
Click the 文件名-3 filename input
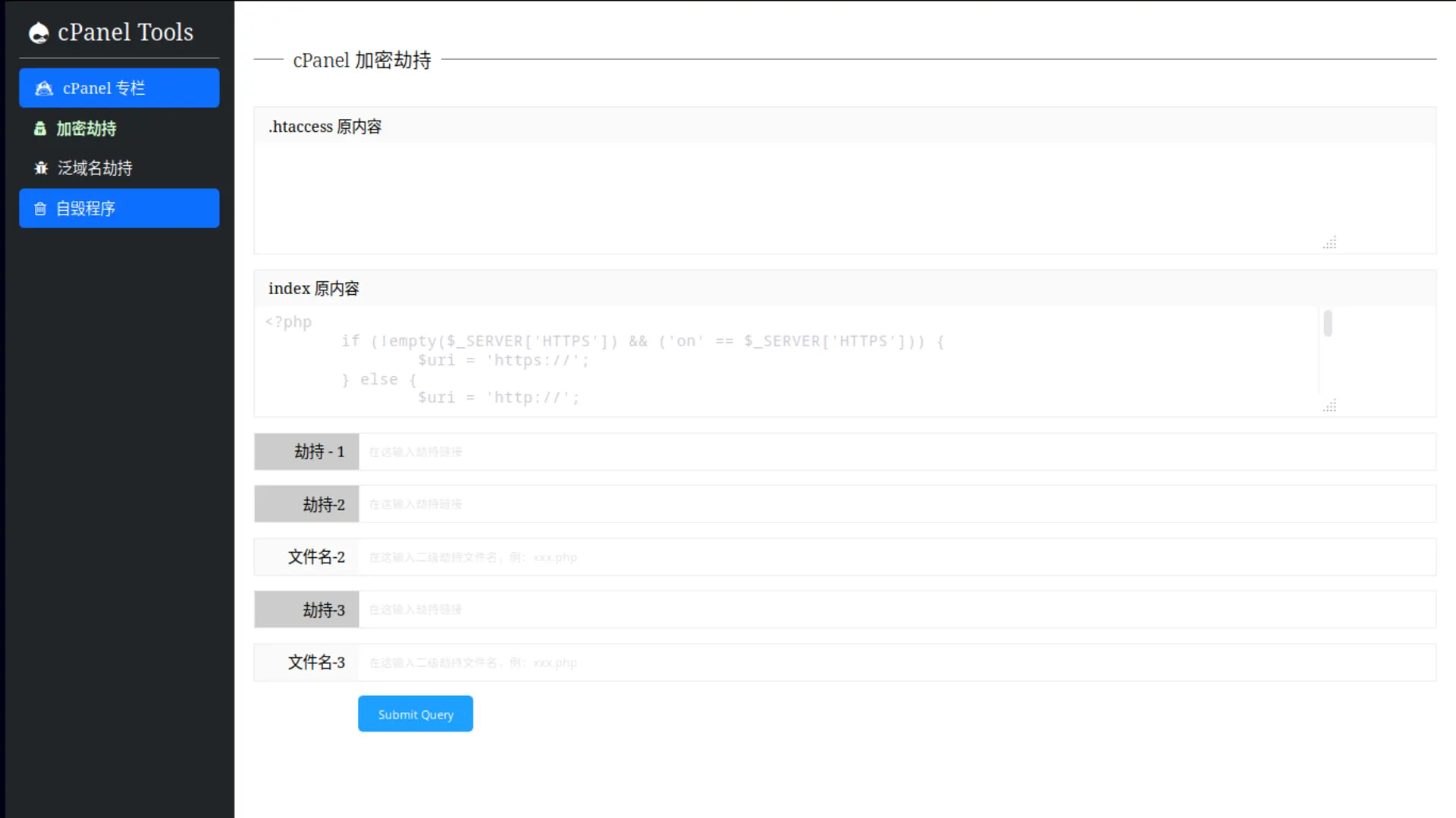click(x=682, y=662)
